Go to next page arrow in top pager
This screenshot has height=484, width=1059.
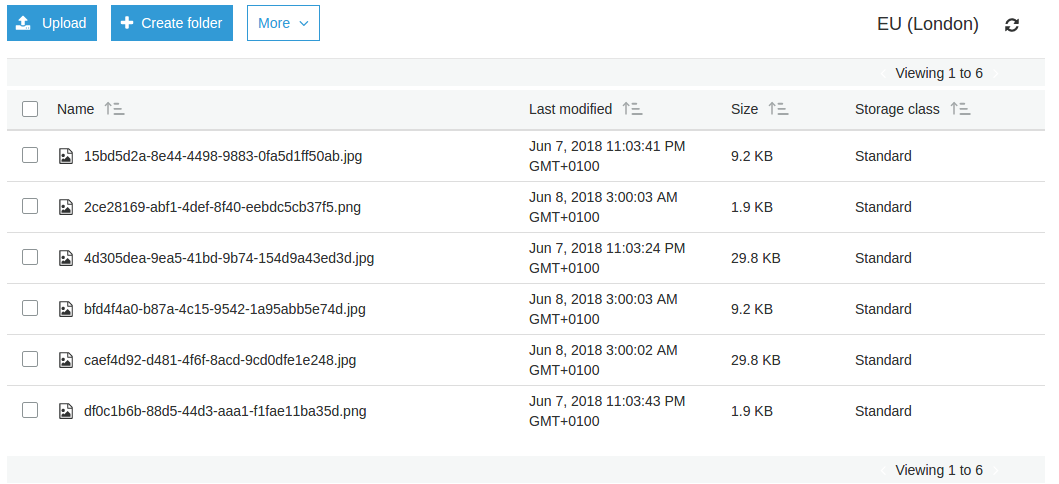tap(996, 74)
